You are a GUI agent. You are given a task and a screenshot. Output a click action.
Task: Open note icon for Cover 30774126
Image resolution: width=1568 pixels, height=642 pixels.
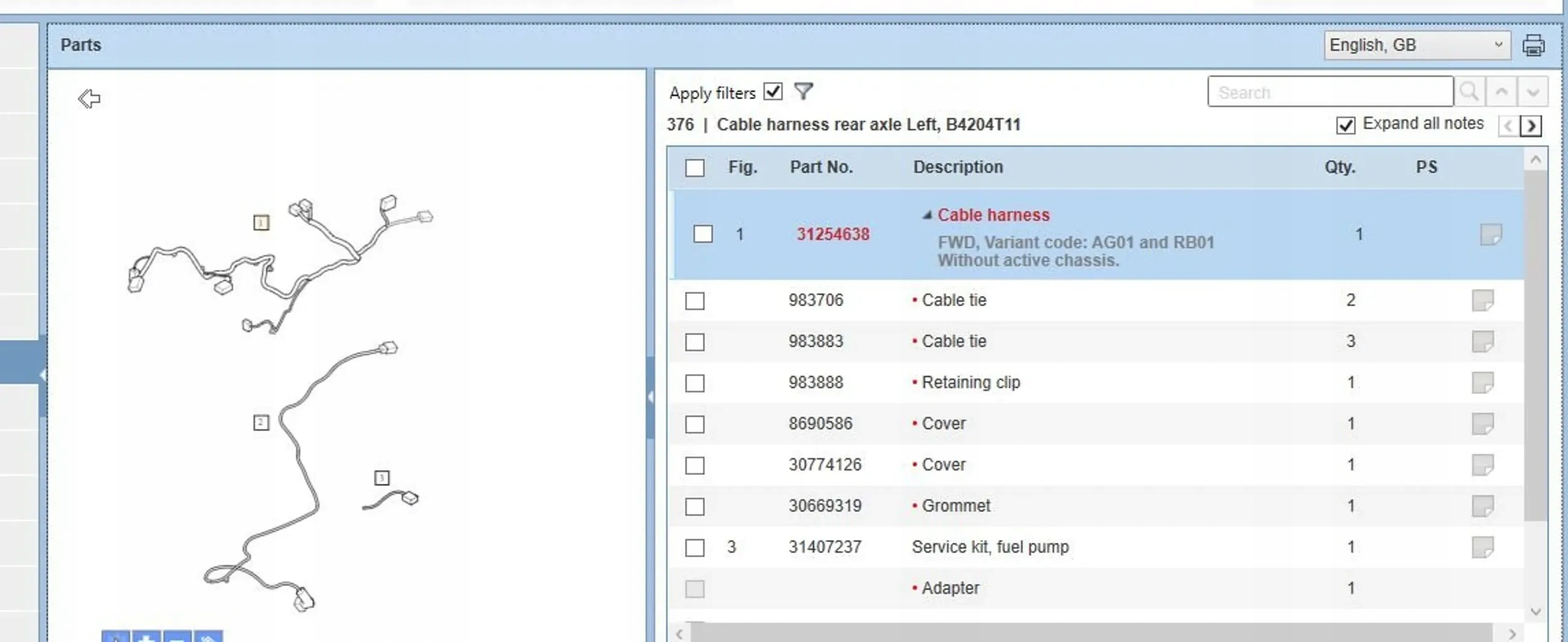[x=1483, y=466]
